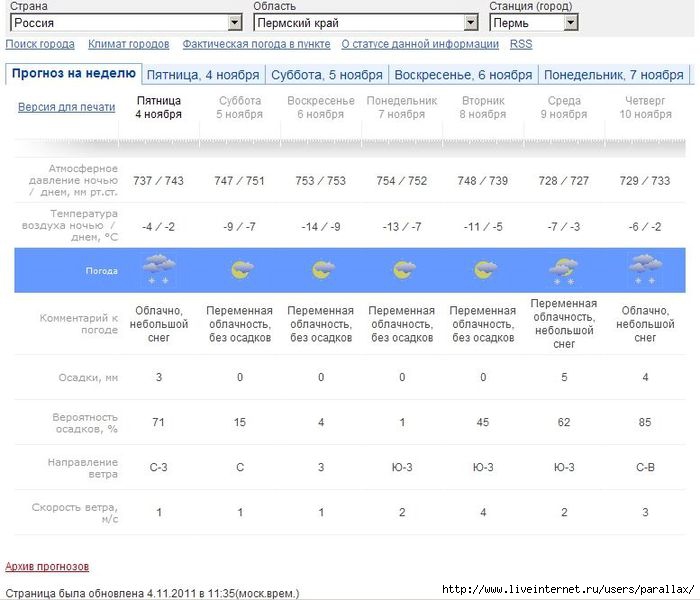Screen dimensions: 700x600
Task: Click temperature value -14 / -9
Action: [x=321, y=227]
